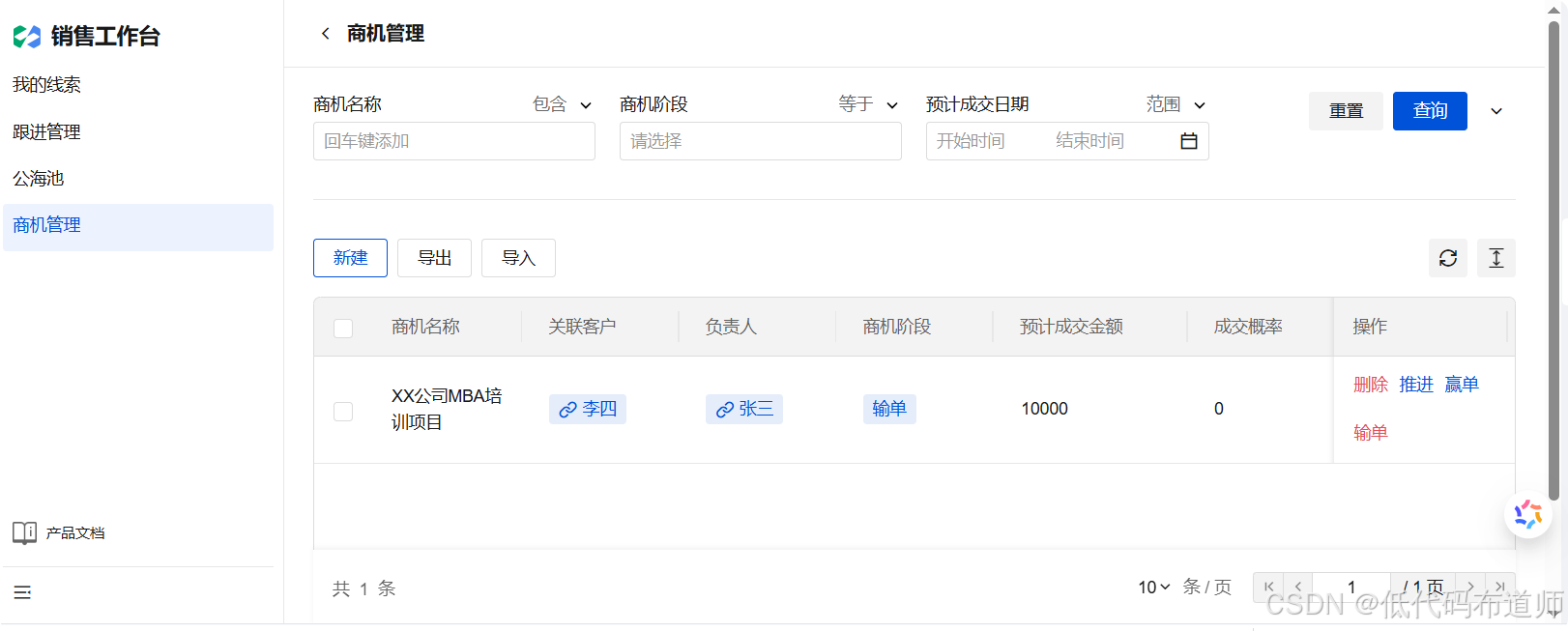Screen dimensions: 1568x631
Task: Click the 负责人 column header
Action: click(x=731, y=327)
